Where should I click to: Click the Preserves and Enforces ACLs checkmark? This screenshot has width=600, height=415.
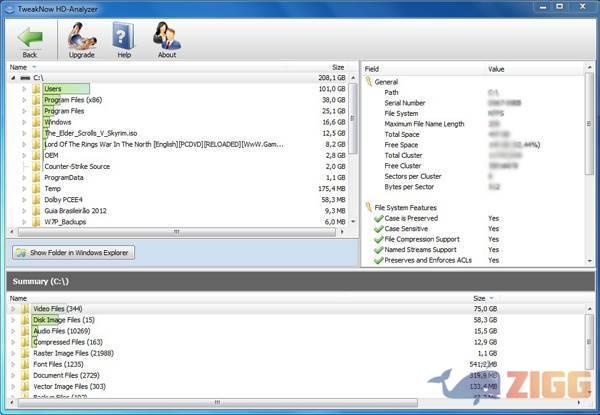pos(378,260)
